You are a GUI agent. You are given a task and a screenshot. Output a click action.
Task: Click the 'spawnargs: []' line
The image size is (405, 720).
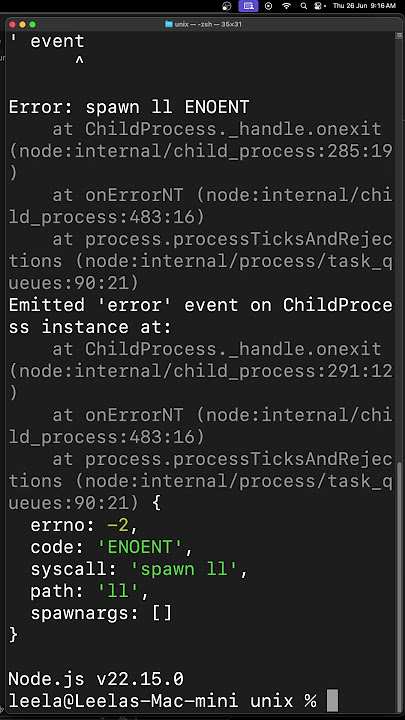101,613
